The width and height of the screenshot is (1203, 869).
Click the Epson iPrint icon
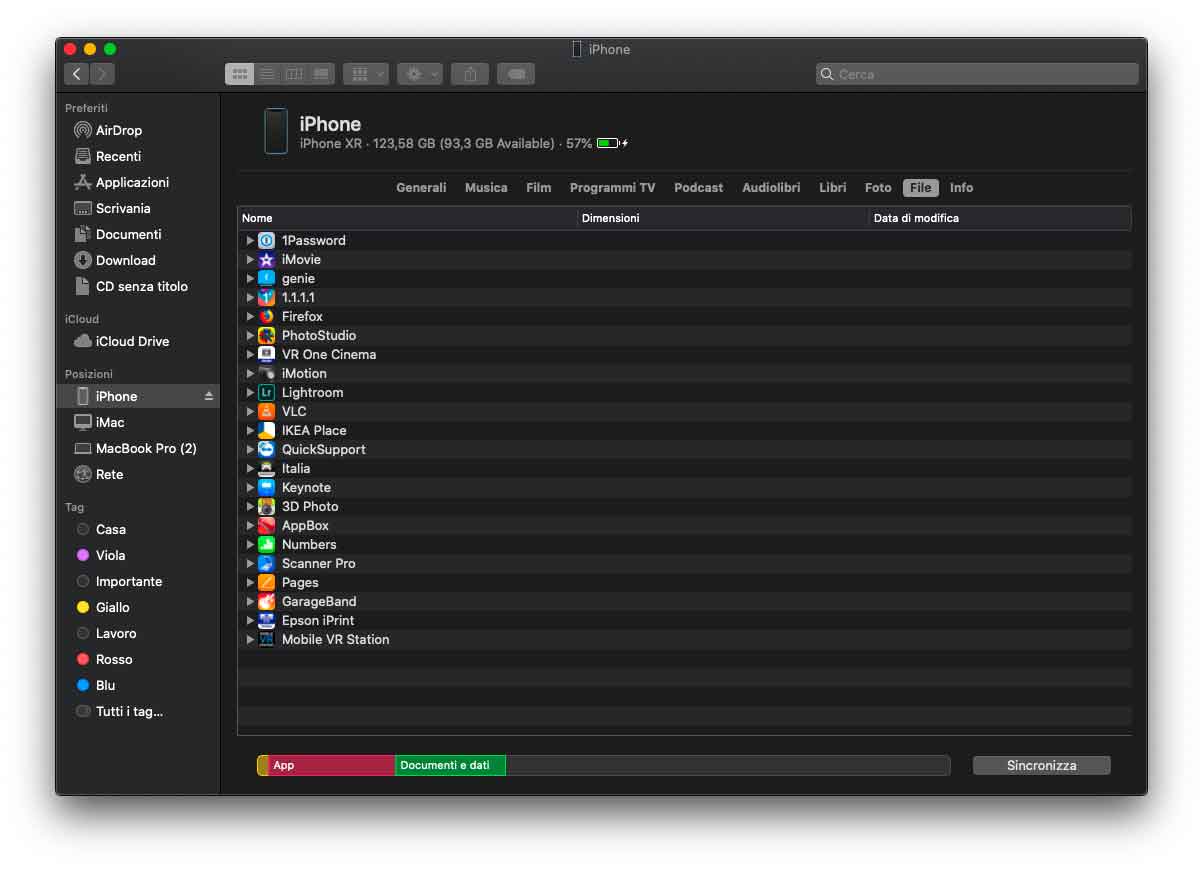pos(266,620)
